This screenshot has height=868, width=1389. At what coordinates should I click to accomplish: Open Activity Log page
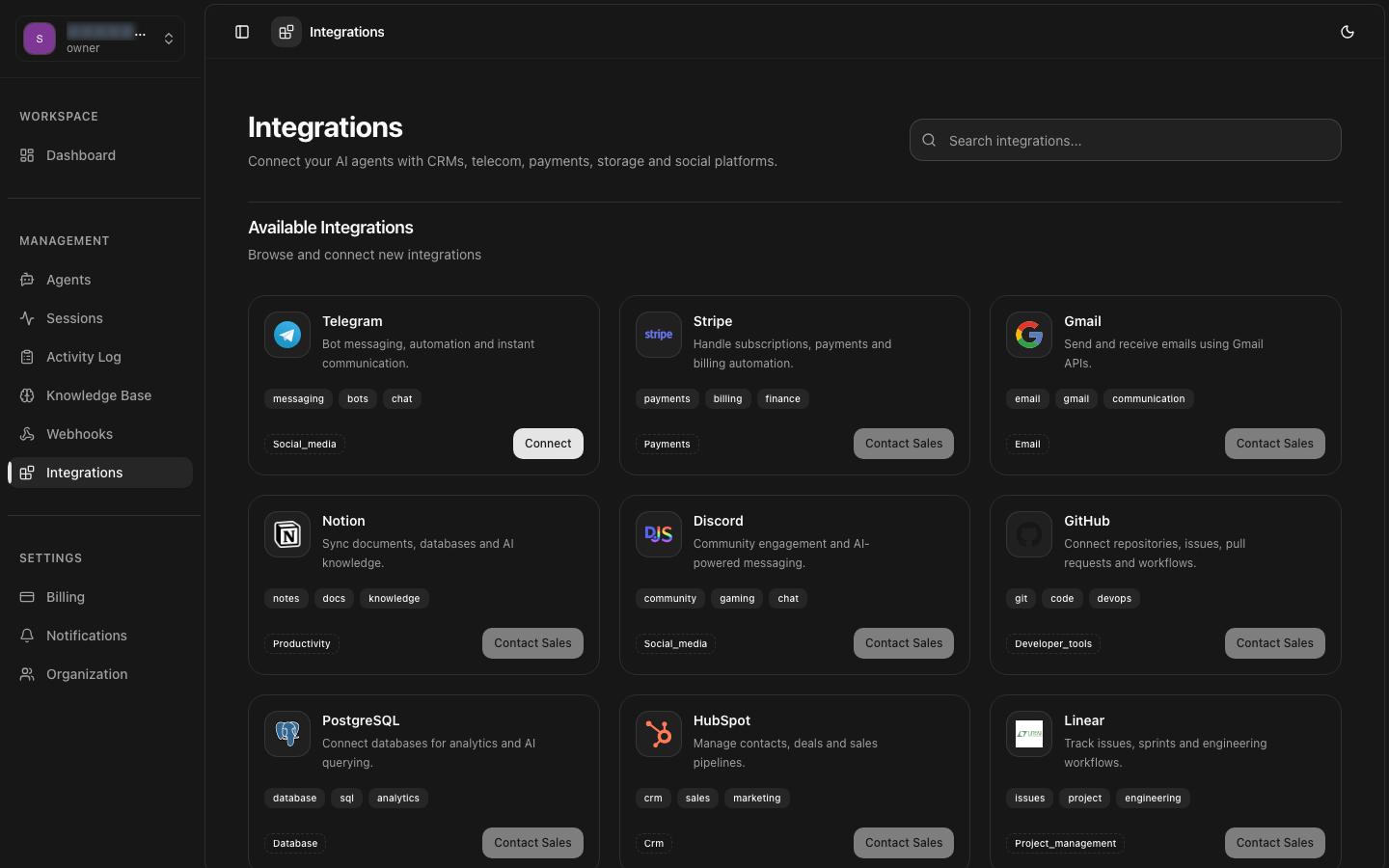coord(100,357)
